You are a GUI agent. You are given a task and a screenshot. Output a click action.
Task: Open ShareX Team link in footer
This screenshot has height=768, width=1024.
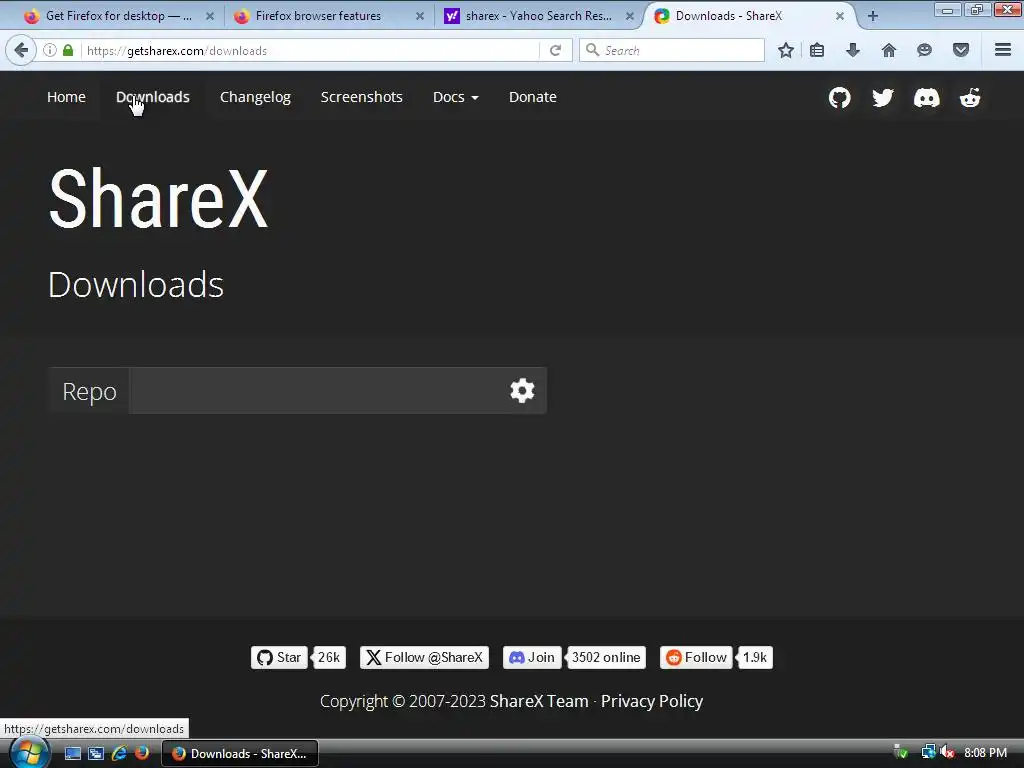[x=539, y=701]
